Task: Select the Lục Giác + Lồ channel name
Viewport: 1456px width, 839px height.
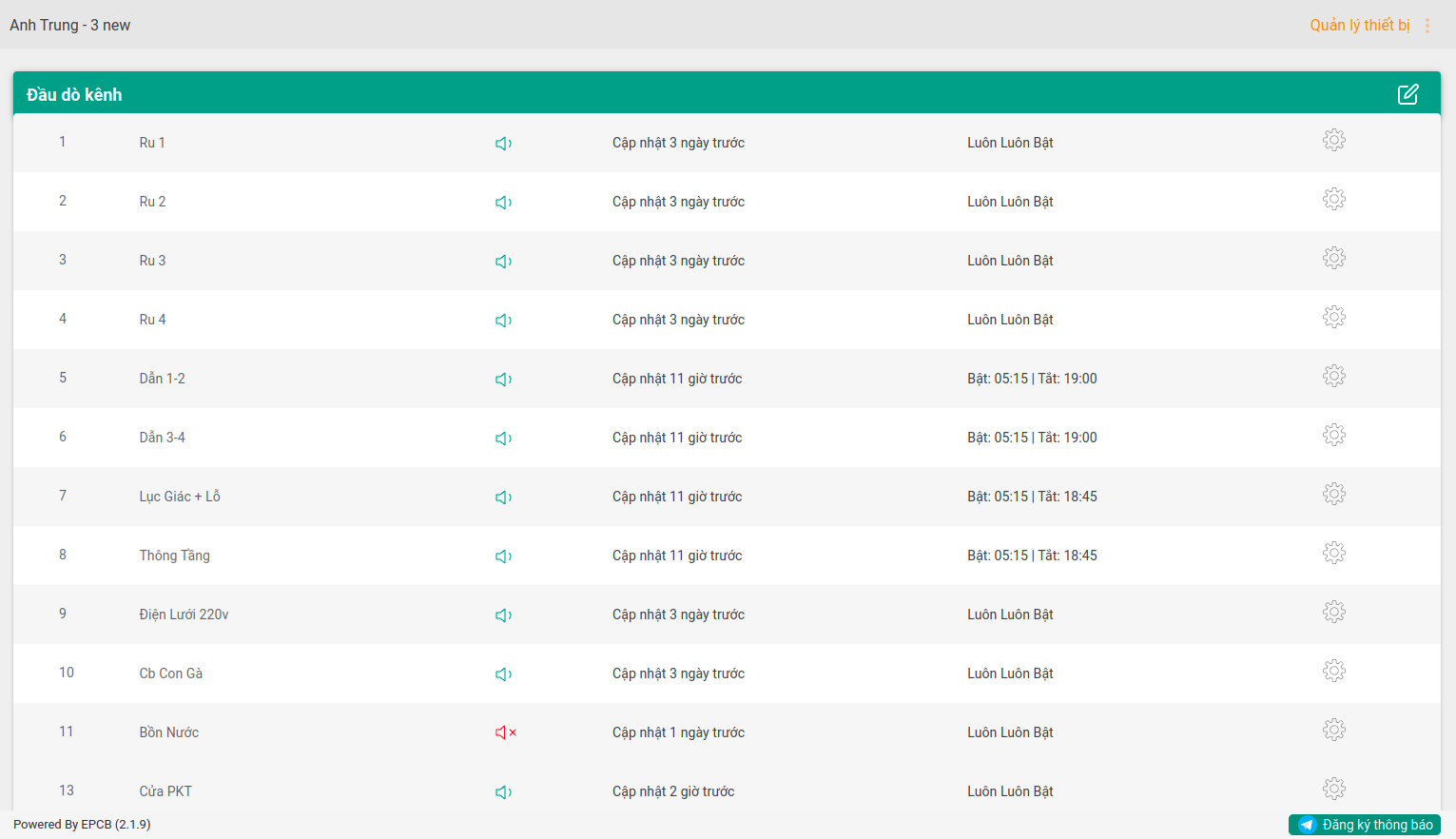Action: point(180,497)
